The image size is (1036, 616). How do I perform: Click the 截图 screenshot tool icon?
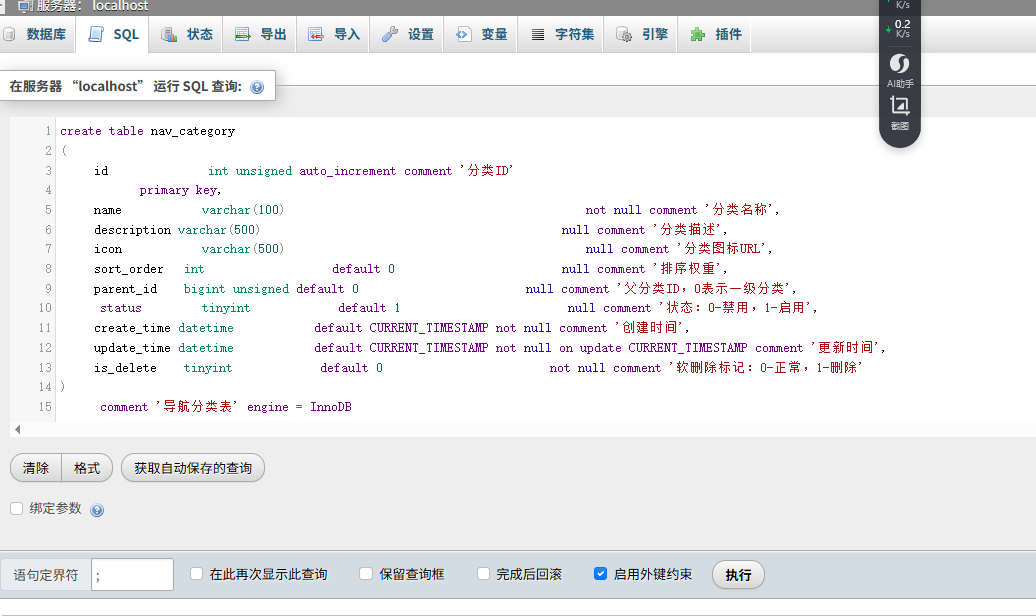(x=899, y=106)
